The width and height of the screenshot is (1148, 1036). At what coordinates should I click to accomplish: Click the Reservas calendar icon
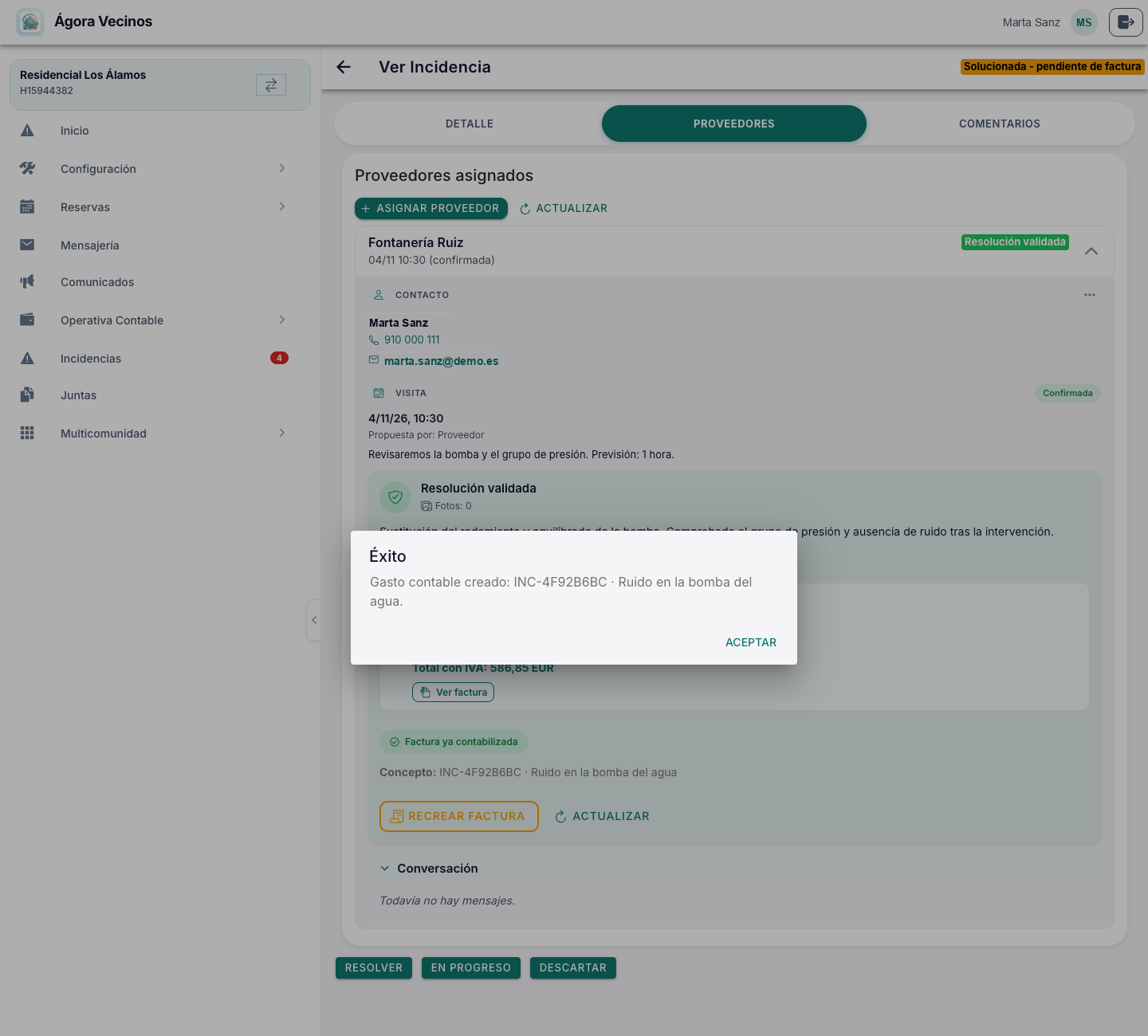point(27,207)
